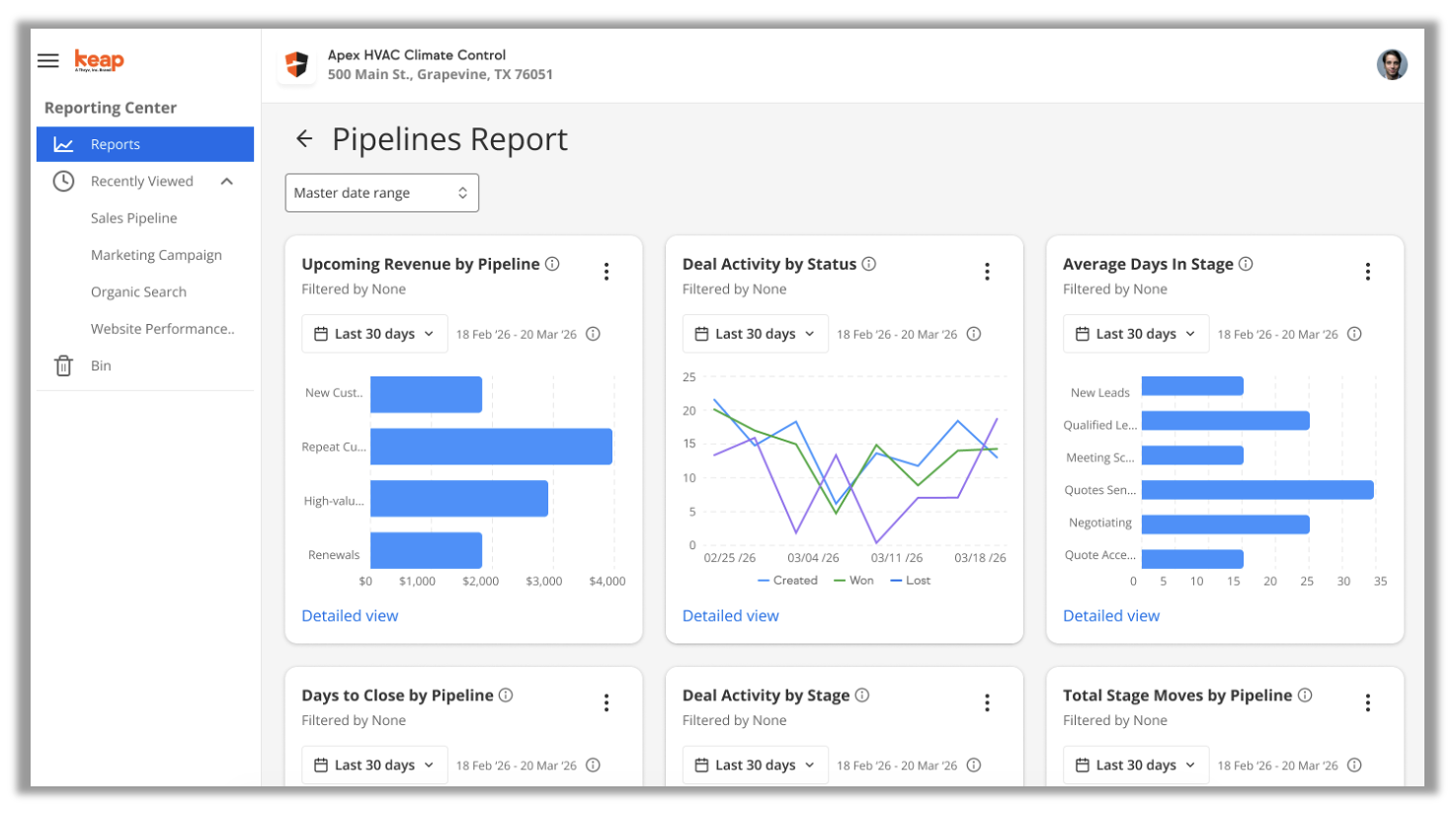This screenshot has height=814, width=1456.
Task: Open the Master date range dropdown
Action: click(x=381, y=193)
